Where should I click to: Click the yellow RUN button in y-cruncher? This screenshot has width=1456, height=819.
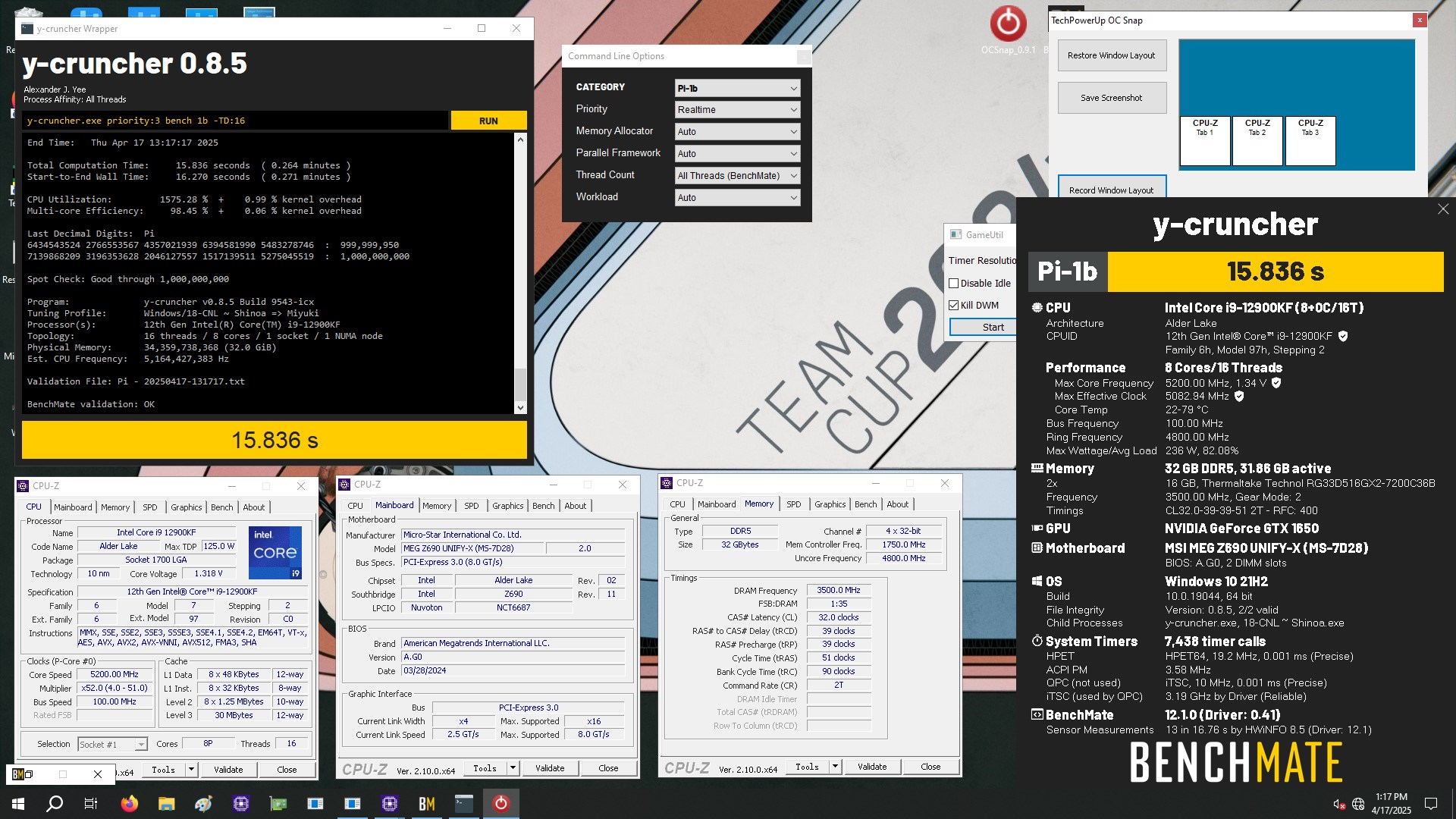pos(488,121)
